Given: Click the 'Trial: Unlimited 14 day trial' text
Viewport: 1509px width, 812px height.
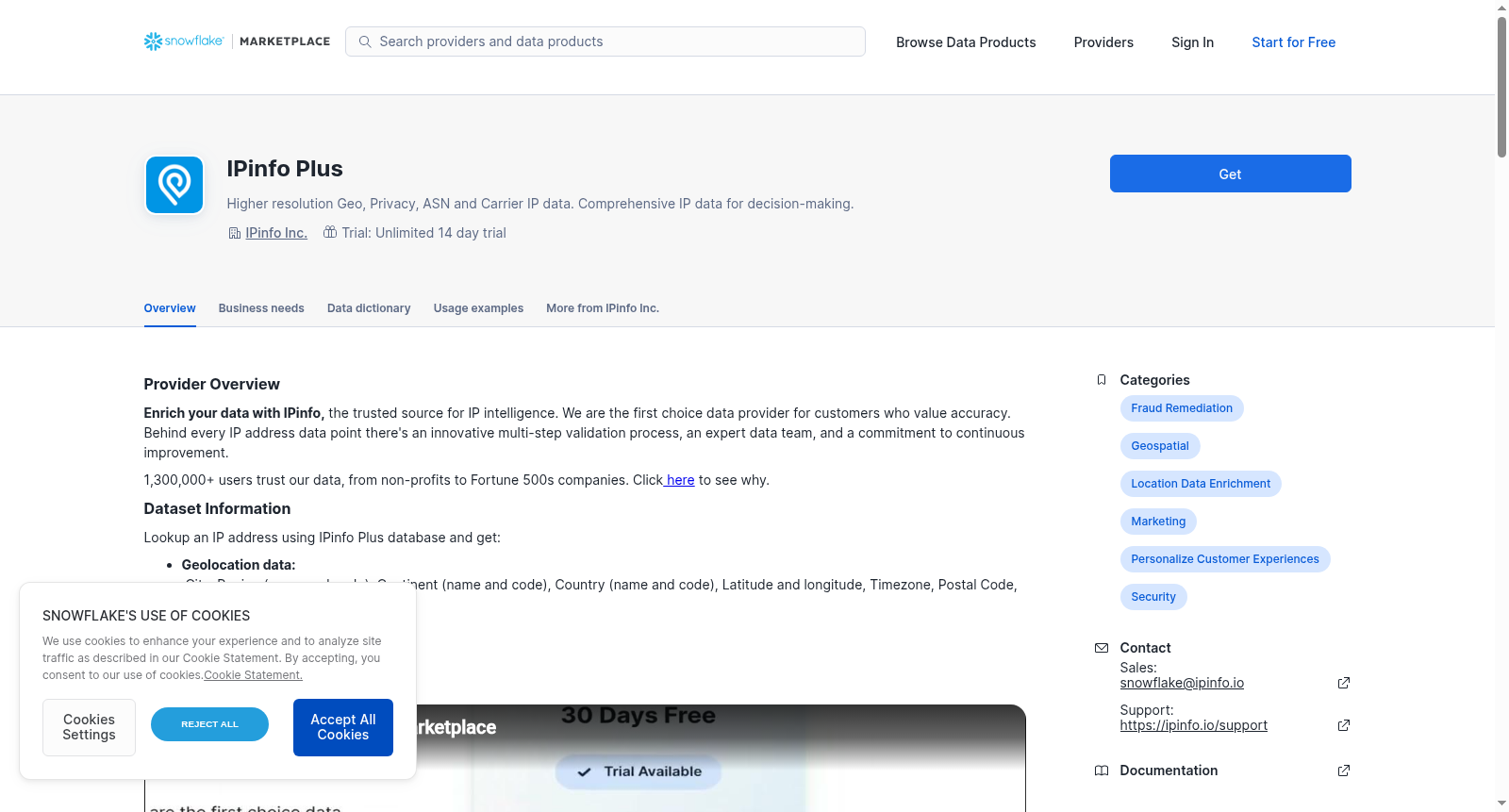Looking at the screenshot, I should tap(423, 233).
